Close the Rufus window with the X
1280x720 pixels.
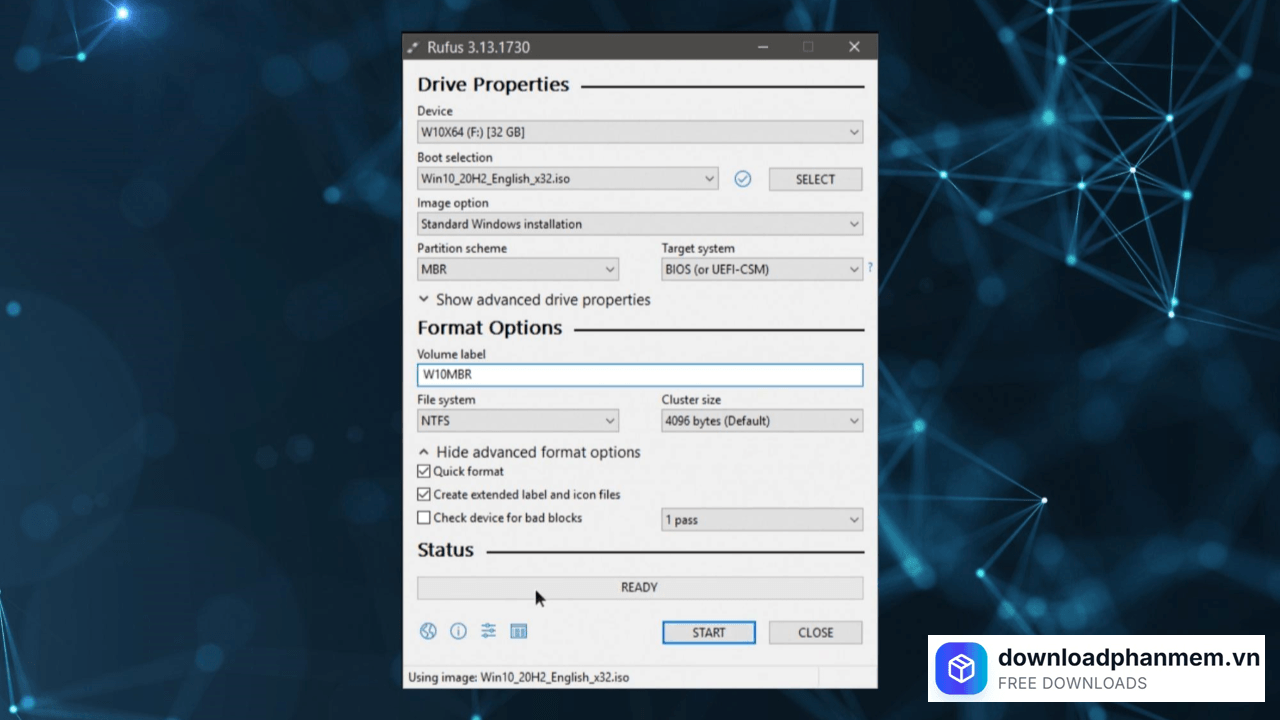854,47
